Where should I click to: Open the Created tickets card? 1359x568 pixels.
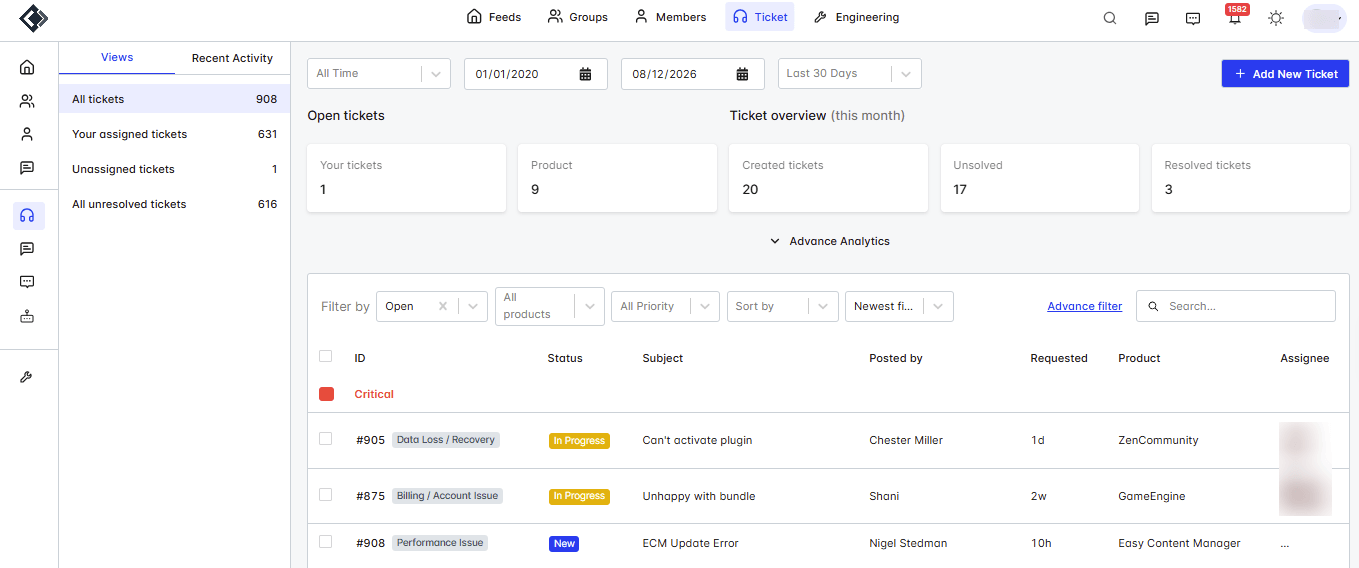click(x=829, y=178)
